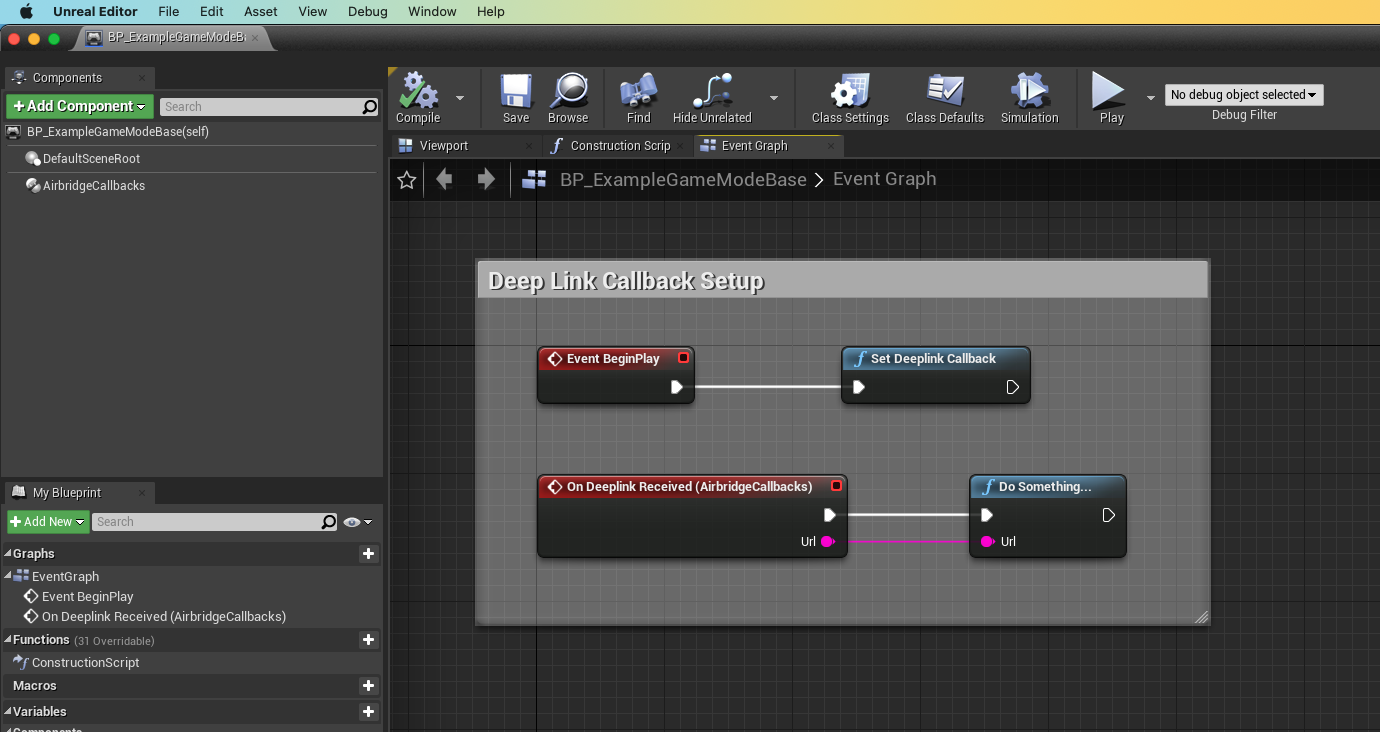The height and width of the screenshot is (732, 1380).
Task: Click execution output pin of Event BeginPlay
Action: pyautogui.click(x=677, y=387)
